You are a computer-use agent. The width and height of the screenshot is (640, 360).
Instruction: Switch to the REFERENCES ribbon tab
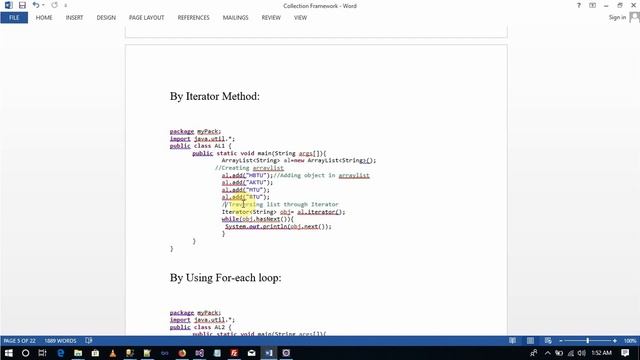[x=193, y=18]
